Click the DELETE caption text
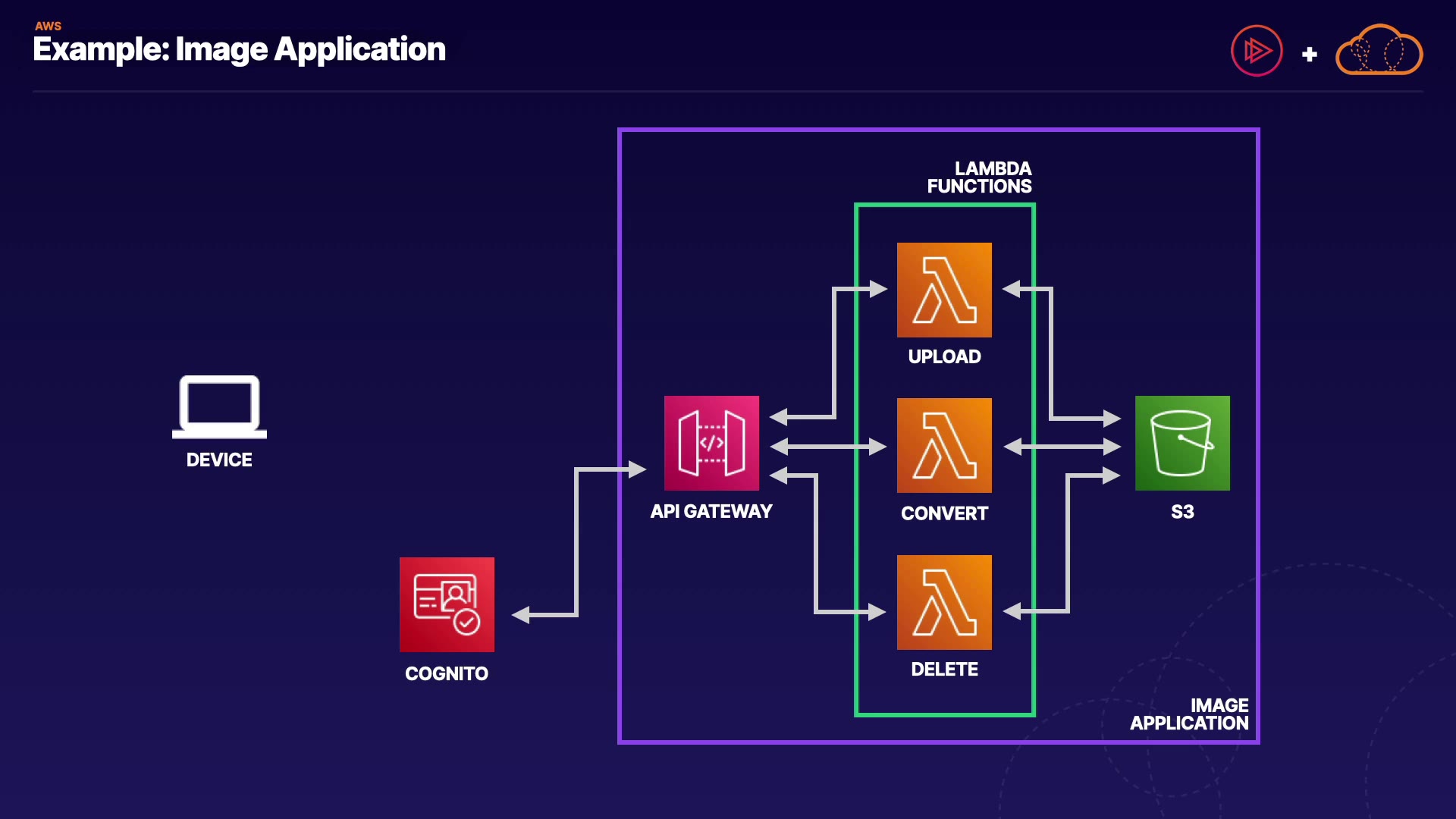 point(944,669)
